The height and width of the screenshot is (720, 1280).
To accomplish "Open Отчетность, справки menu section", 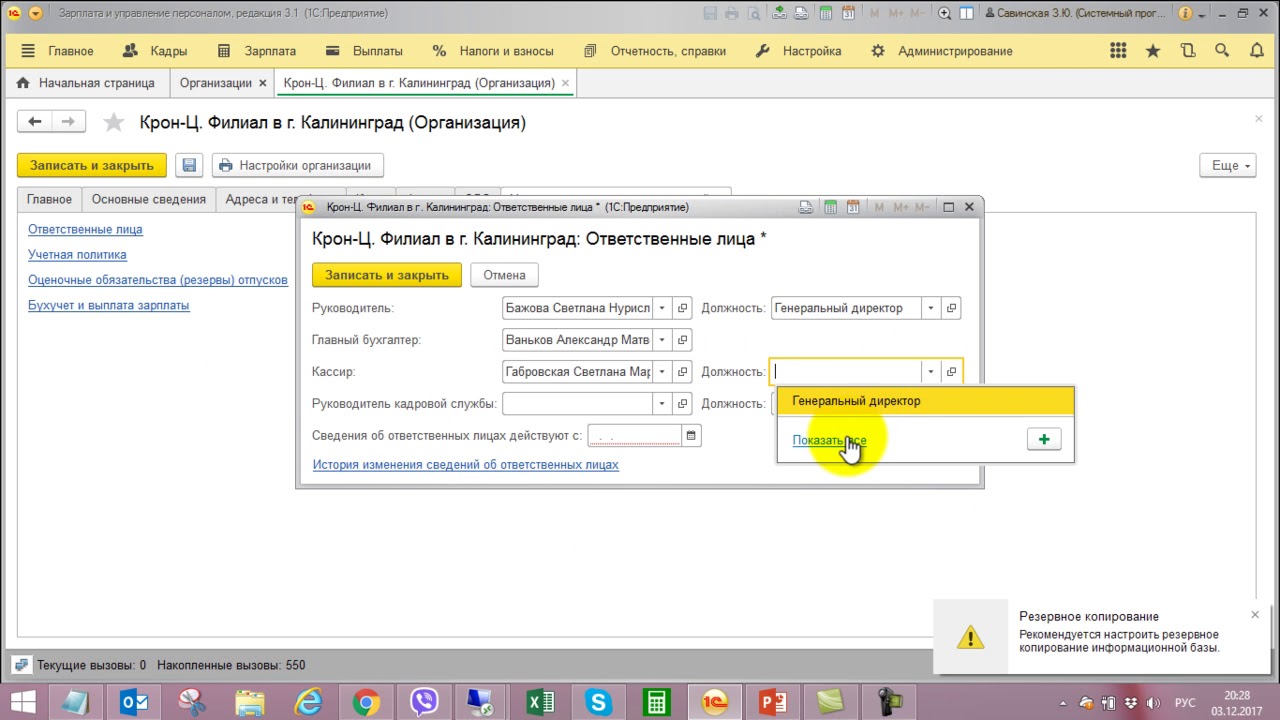I will [657, 51].
